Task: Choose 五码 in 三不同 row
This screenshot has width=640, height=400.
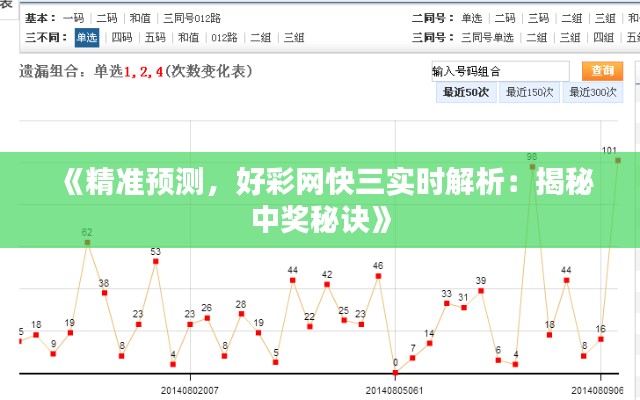Action: click(155, 38)
